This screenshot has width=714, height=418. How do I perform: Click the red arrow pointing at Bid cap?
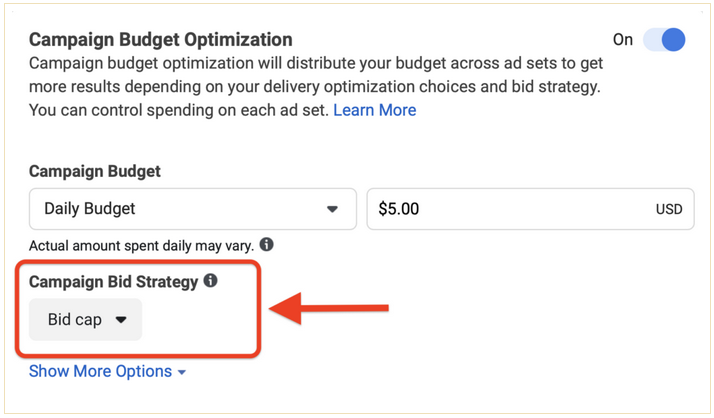[x=329, y=308]
